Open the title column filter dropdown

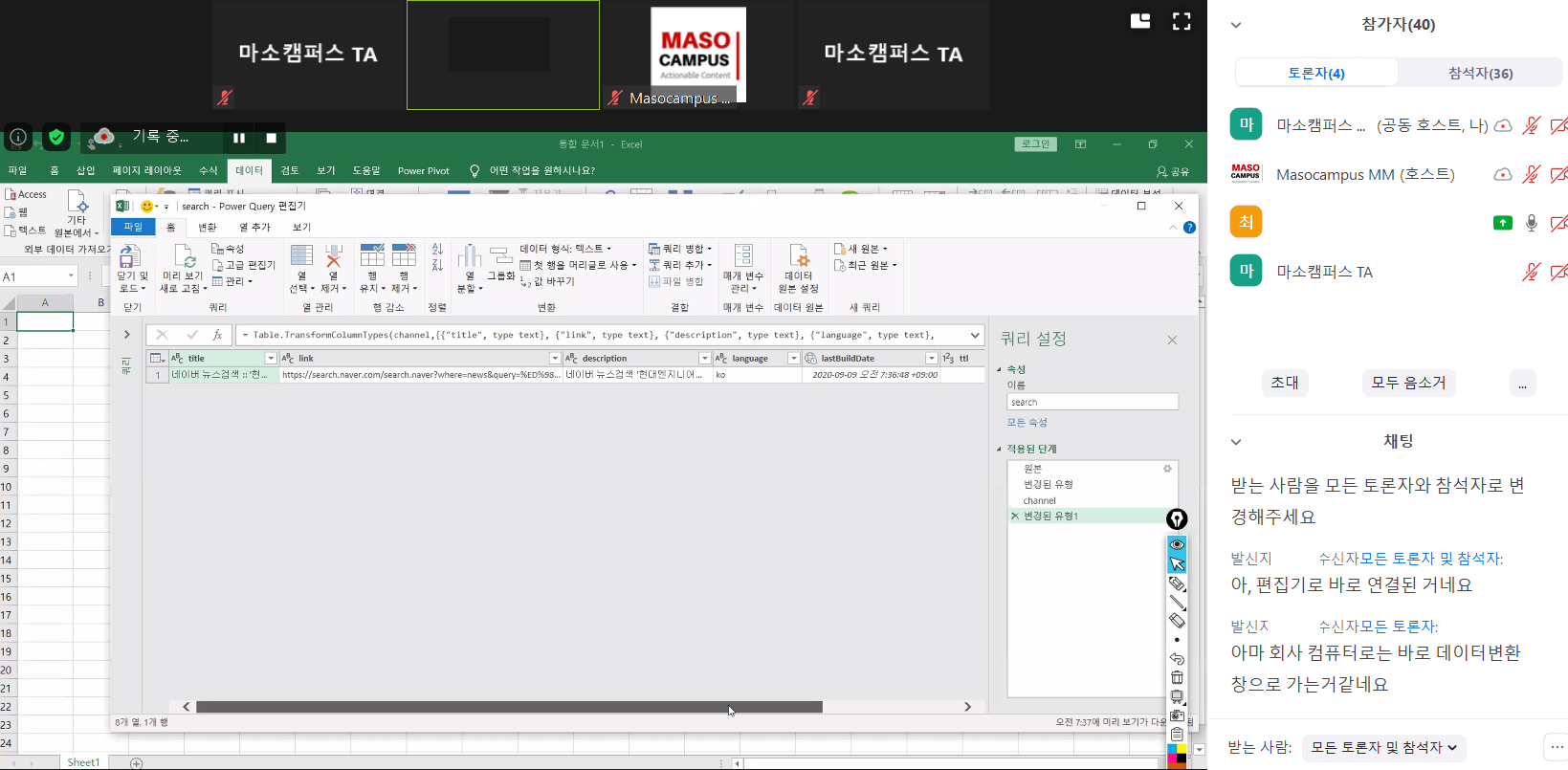tap(271, 359)
